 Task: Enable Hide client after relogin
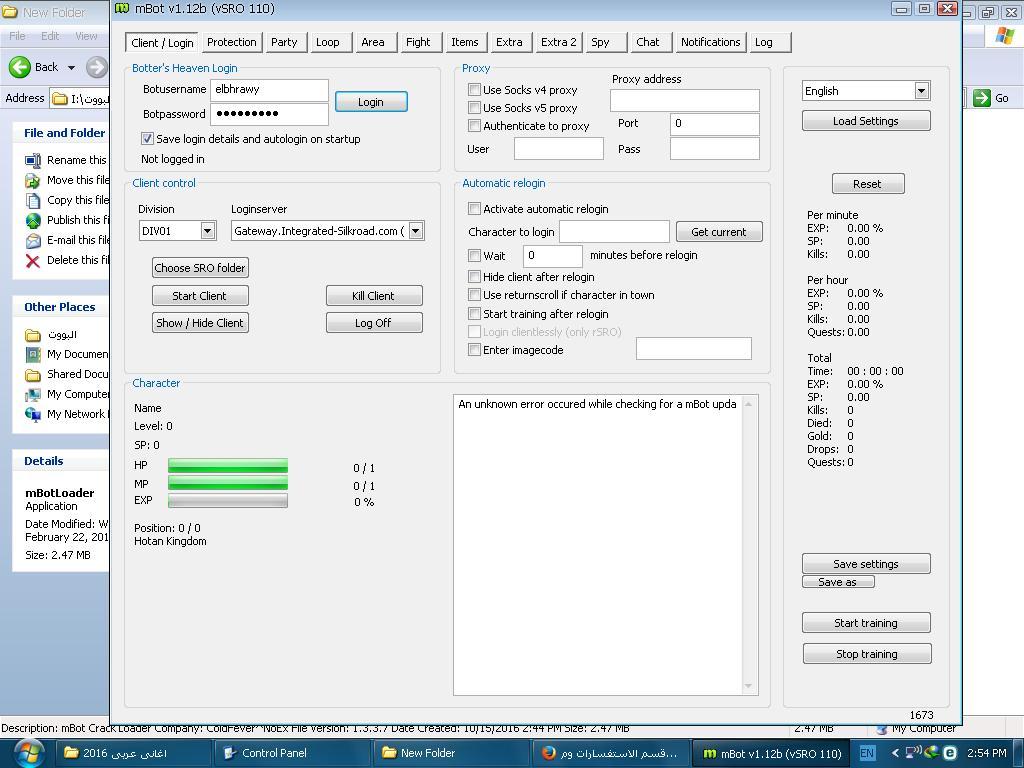pyautogui.click(x=475, y=277)
